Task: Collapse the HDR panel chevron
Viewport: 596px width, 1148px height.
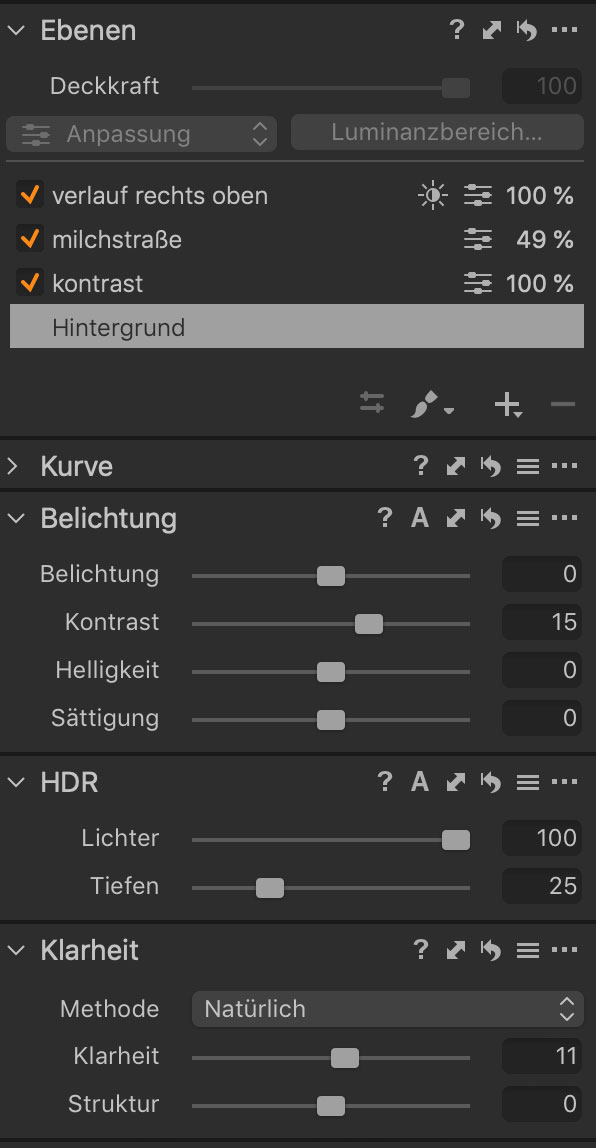Action: tap(15, 782)
